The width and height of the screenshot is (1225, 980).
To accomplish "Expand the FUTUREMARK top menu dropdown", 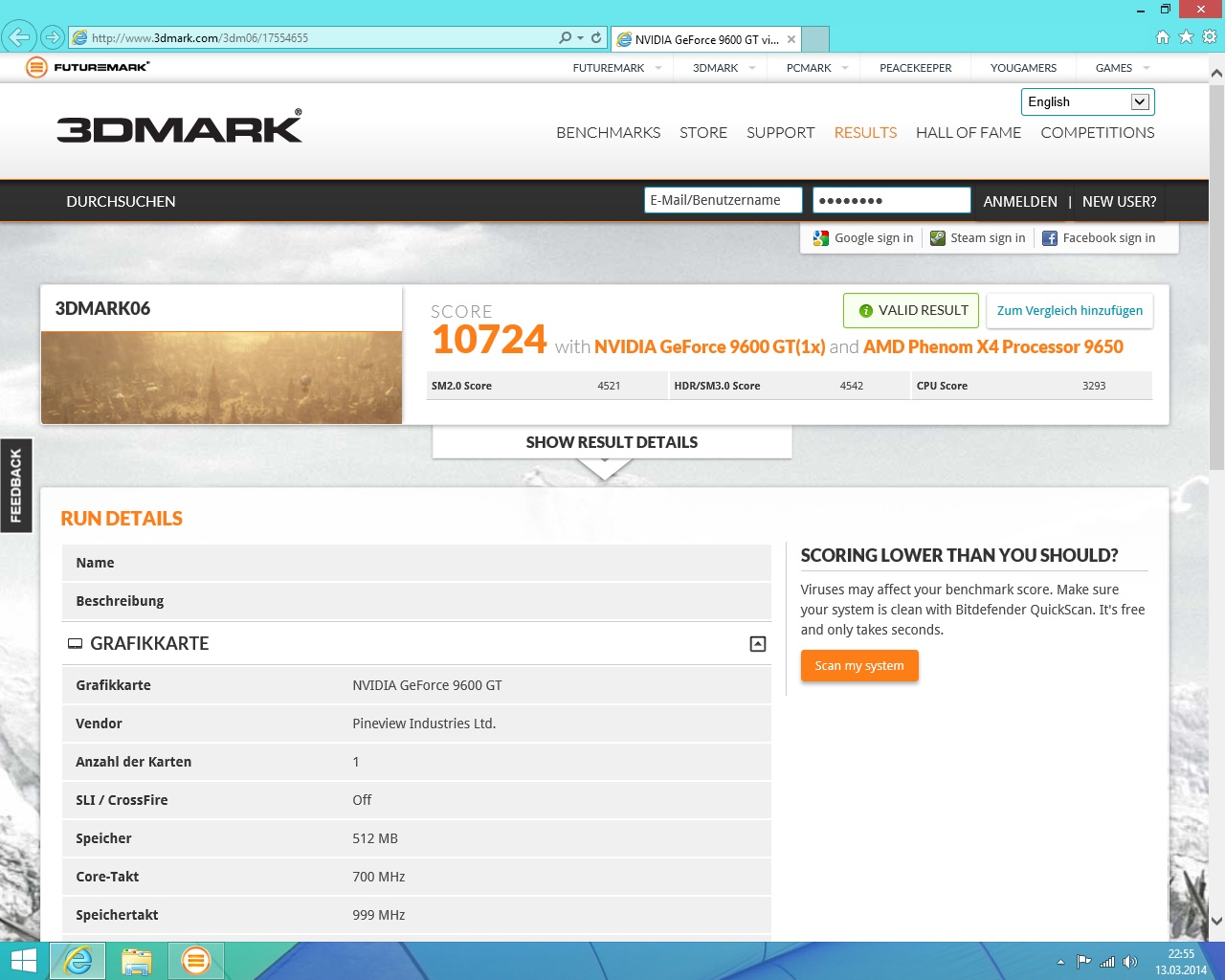I will tap(658, 68).
